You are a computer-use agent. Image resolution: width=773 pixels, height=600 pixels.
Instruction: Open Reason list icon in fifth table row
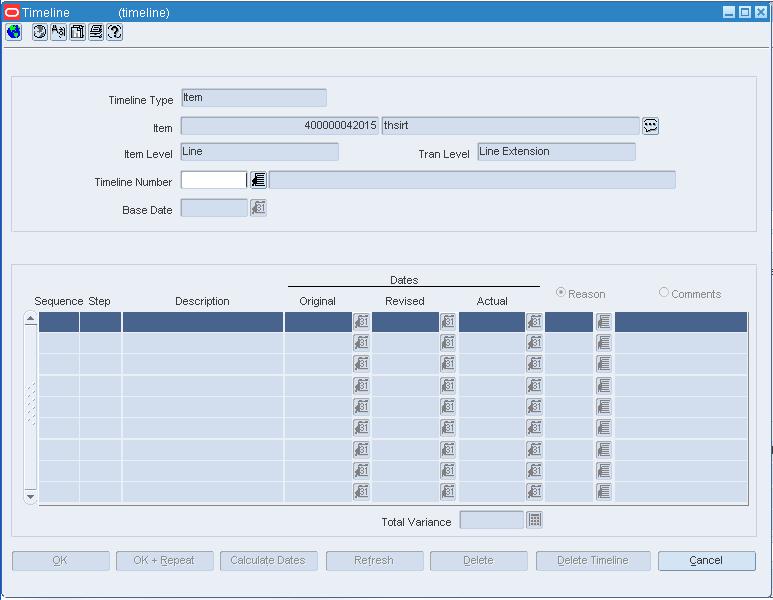(x=603, y=407)
